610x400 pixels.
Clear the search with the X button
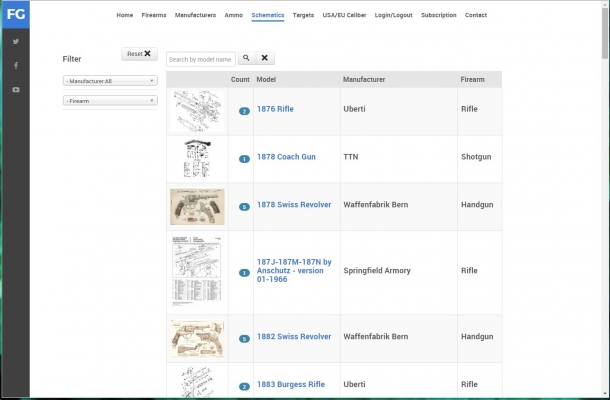point(265,58)
